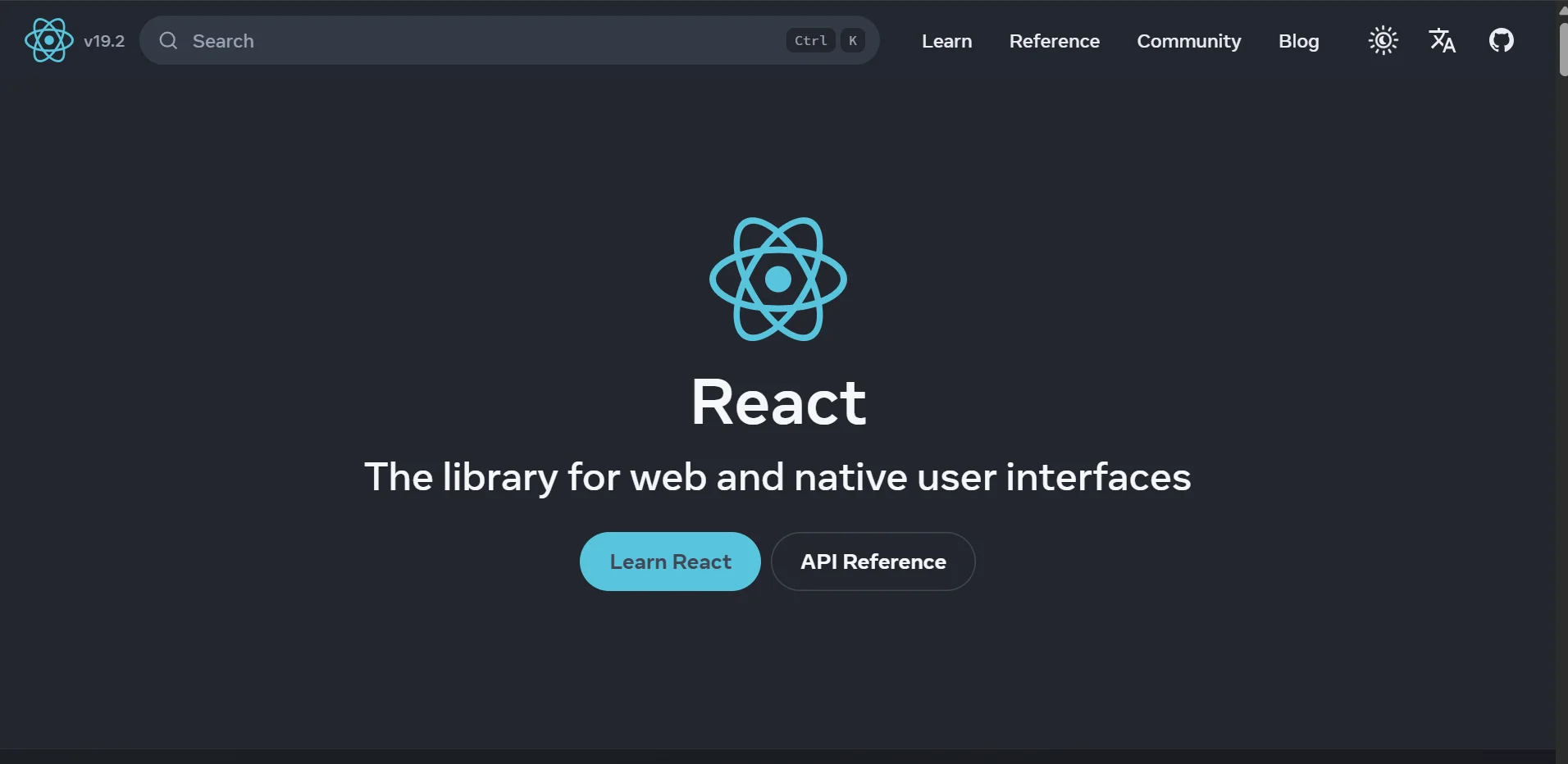Click the API Reference button
Screen dimensions: 1568x764
click(x=873, y=561)
